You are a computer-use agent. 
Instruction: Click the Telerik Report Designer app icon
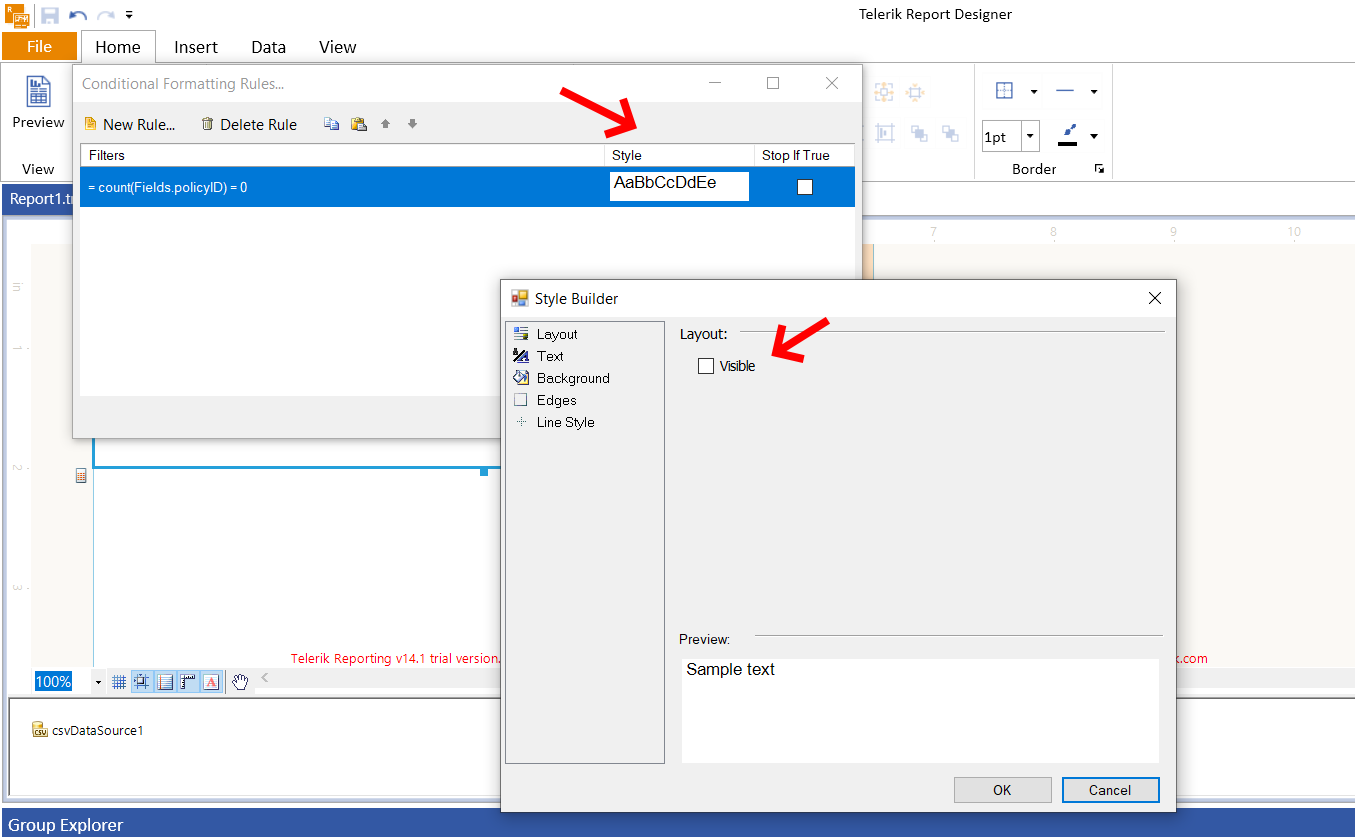point(15,14)
